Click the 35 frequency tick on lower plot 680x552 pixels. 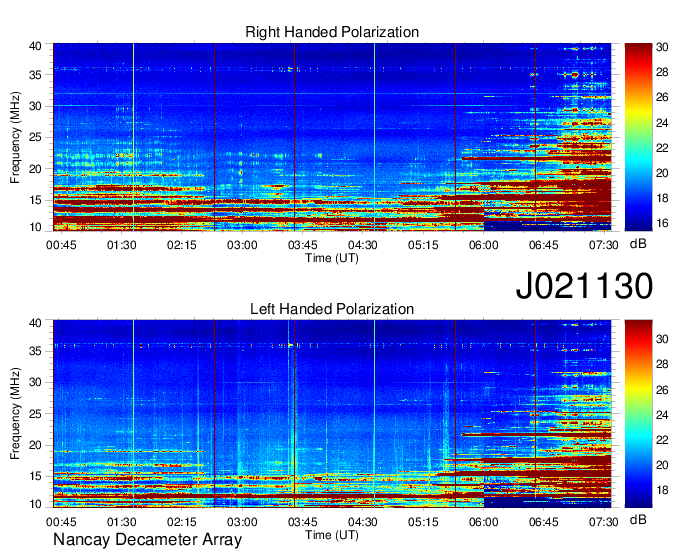[36, 351]
